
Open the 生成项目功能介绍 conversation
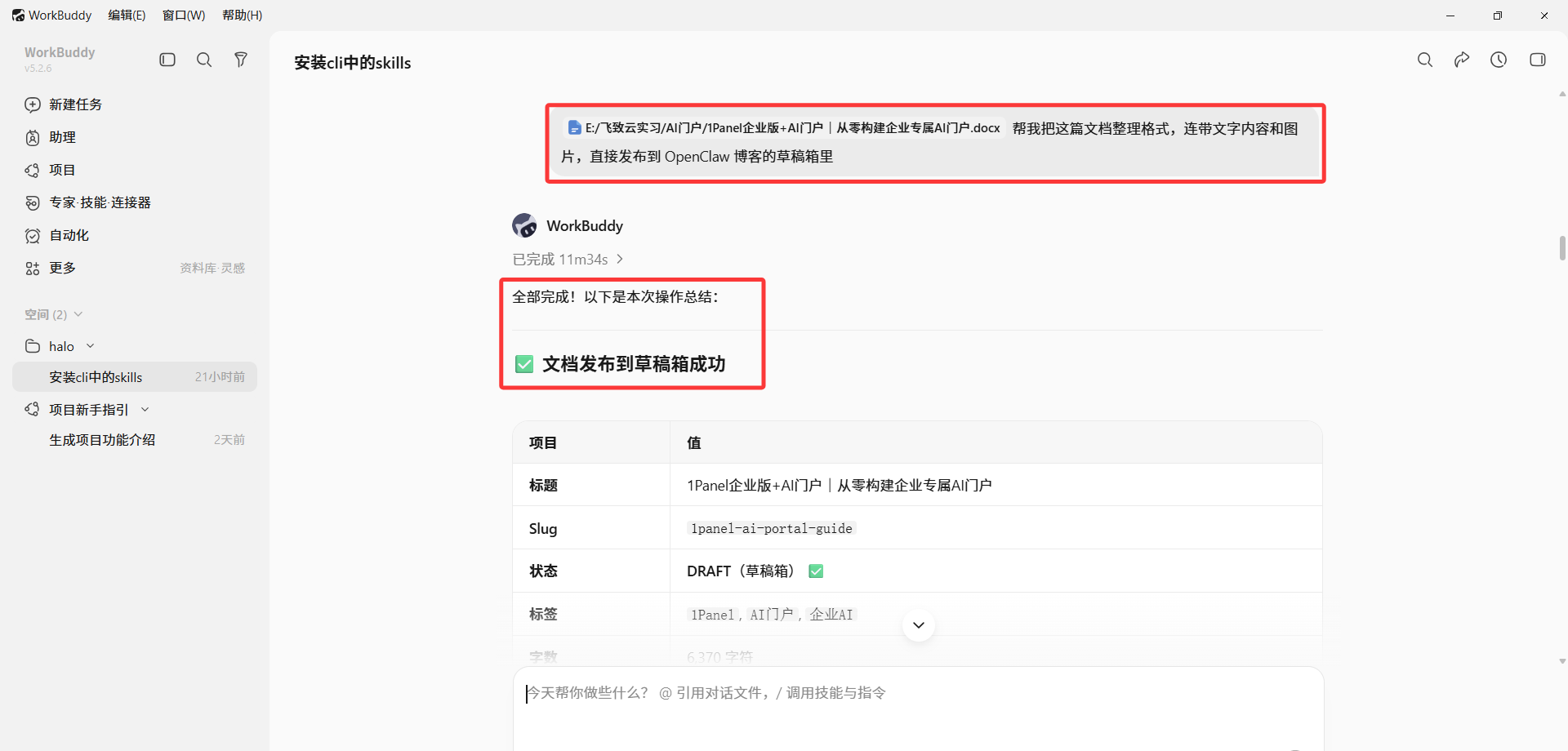click(x=135, y=440)
